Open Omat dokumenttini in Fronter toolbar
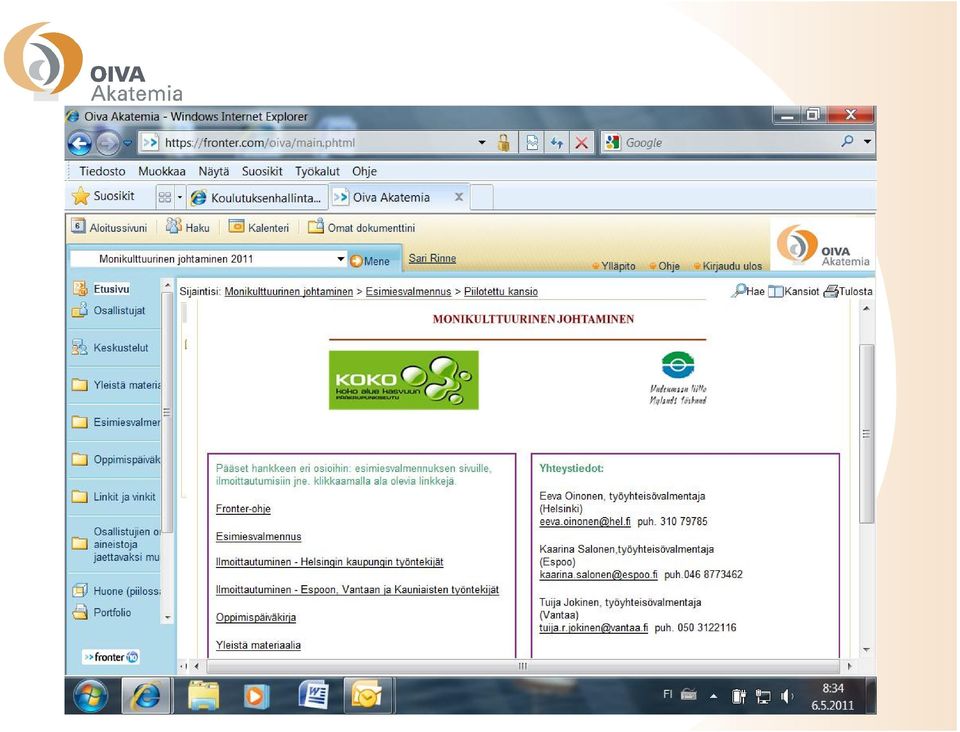Image resolution: width=960 pixels, height=732 pixels. pos(361,227)
